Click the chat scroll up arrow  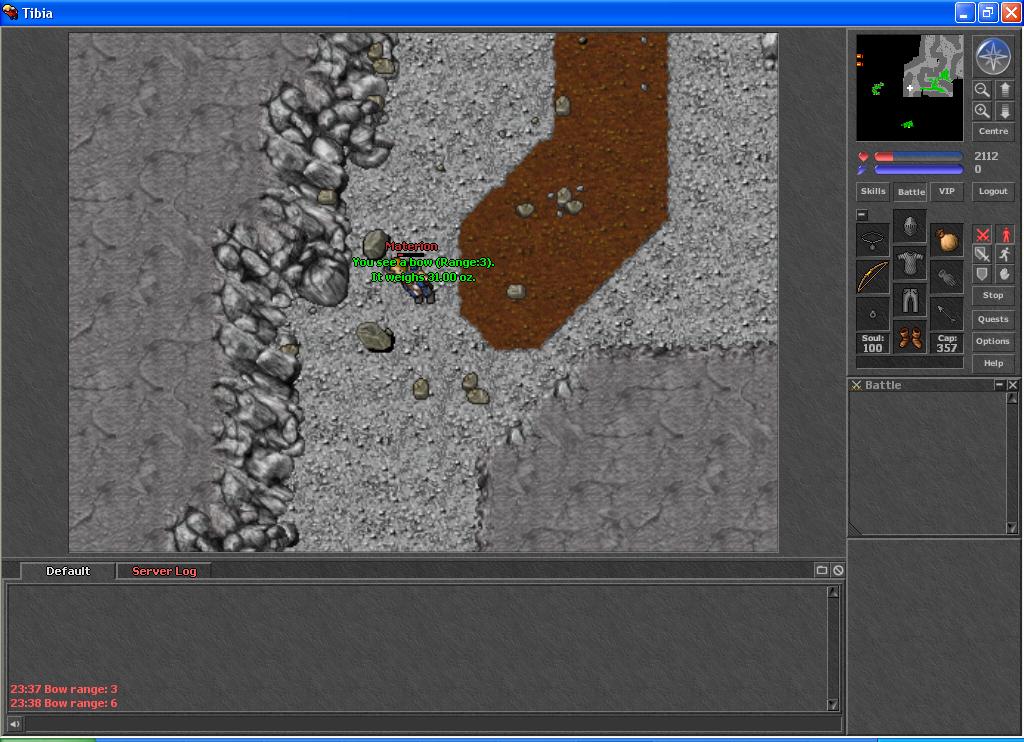click(833, 592)
